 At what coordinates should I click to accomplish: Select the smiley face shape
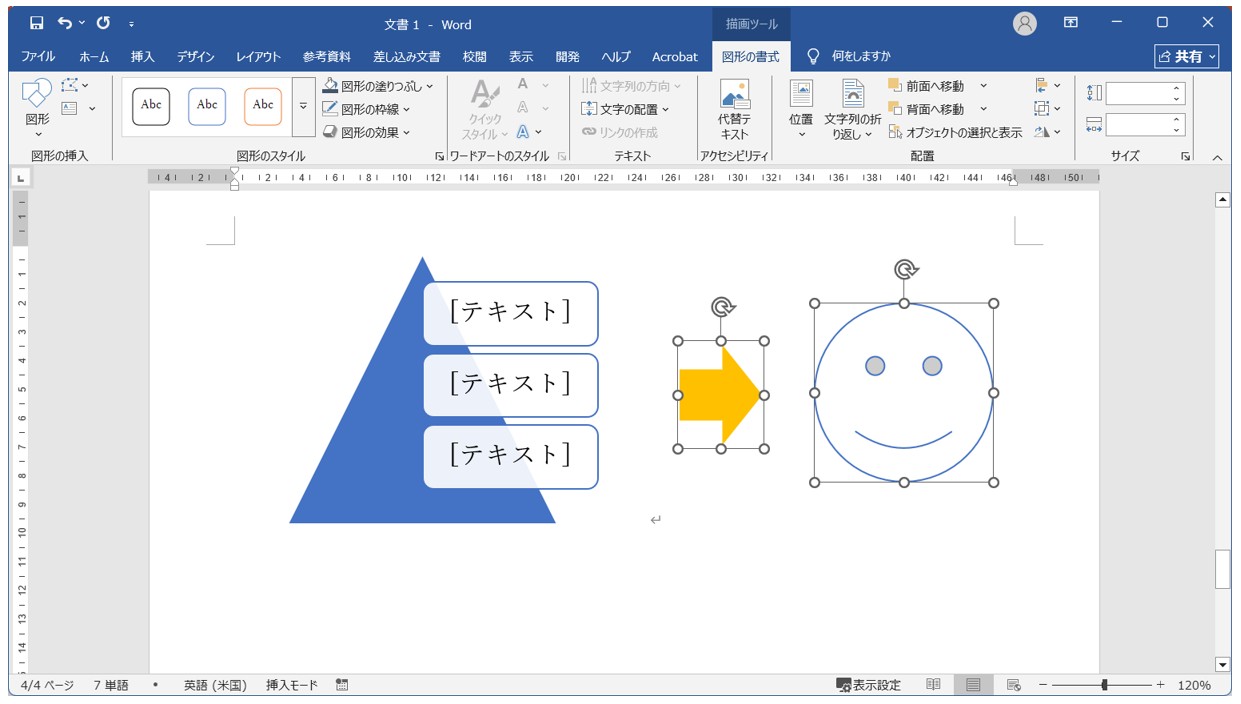pyautogui.click(x=904, y=393)
